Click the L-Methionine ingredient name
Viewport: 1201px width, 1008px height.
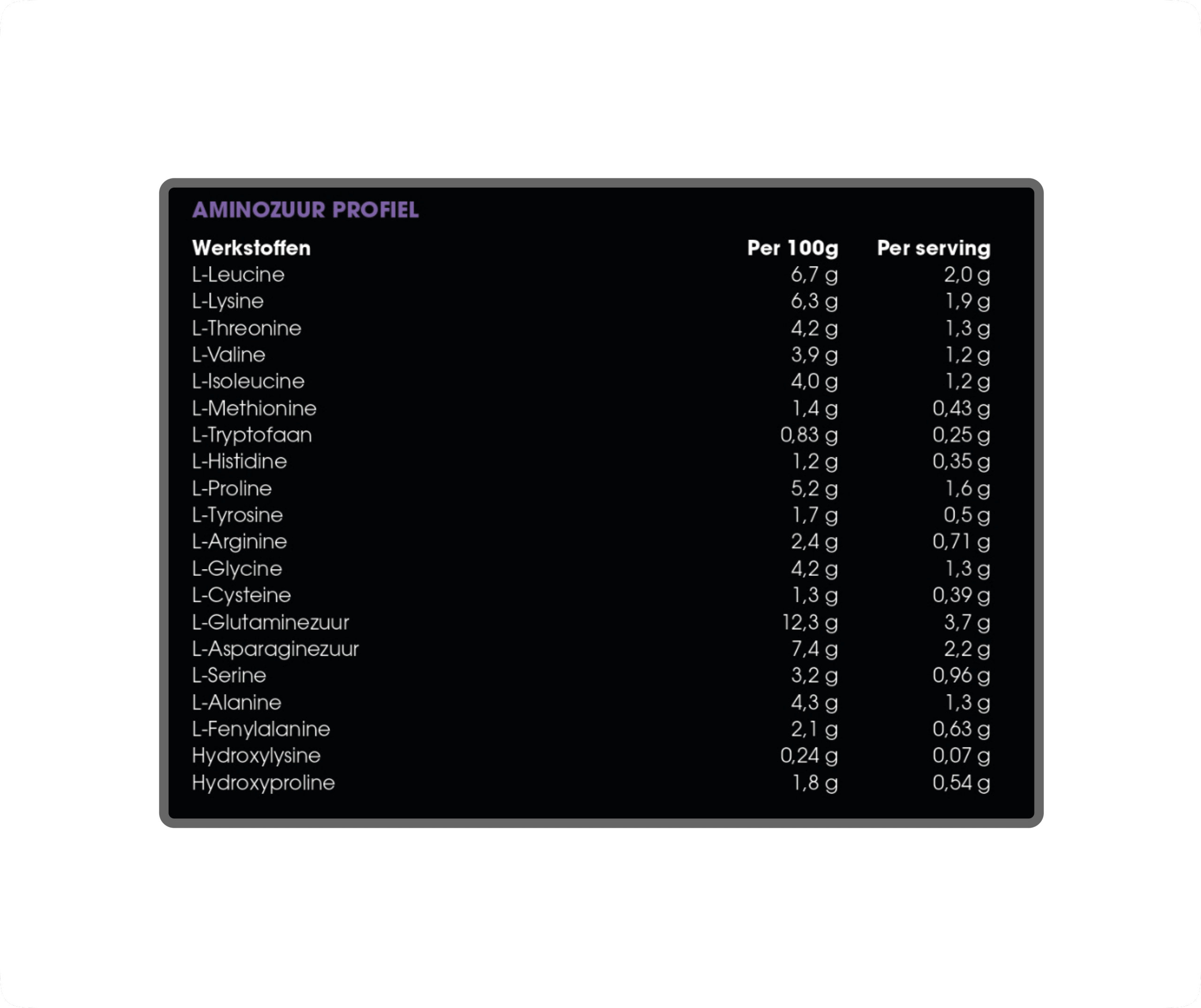(254, 408)
